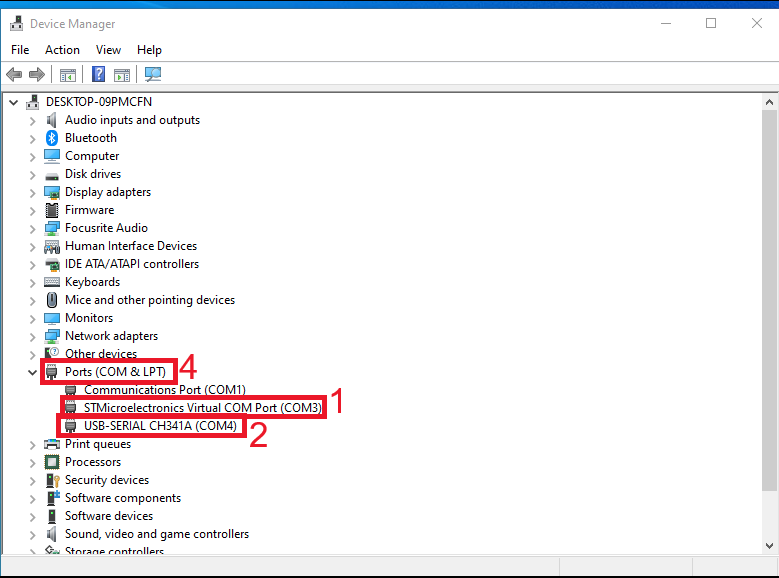Click the Monitors icon
Image resolution: width=779 pixels, height=578 pixels.
point(52,318)
